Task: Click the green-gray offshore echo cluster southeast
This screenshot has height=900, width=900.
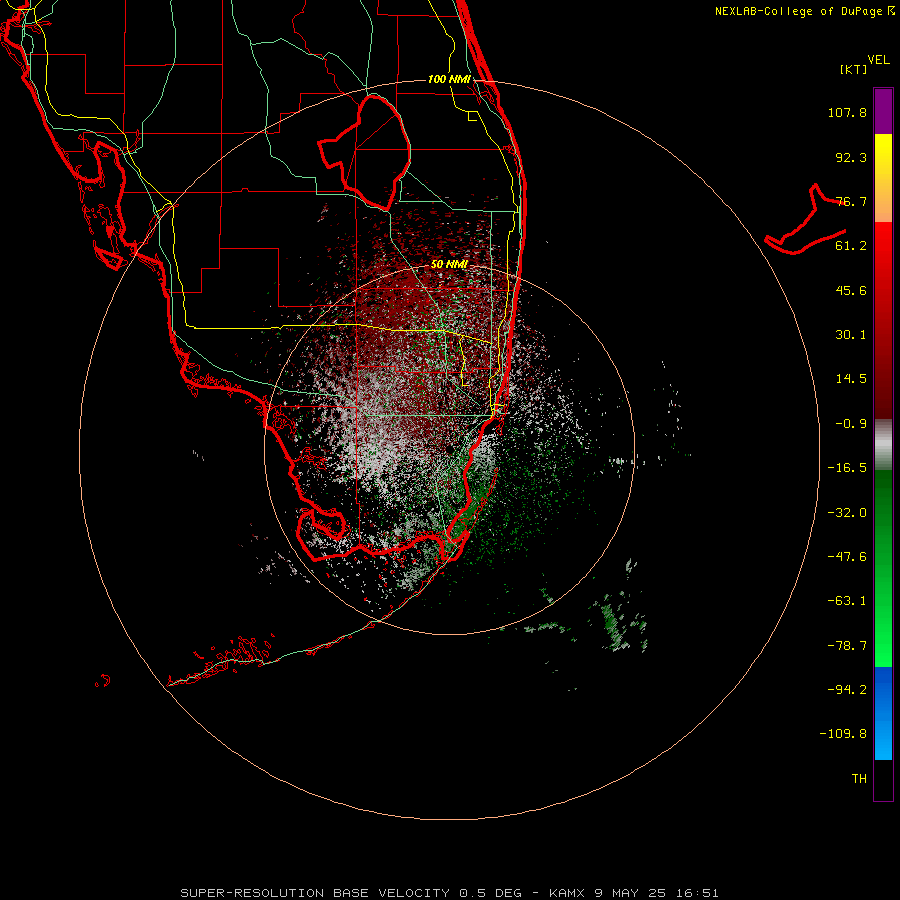Action: 617,623
